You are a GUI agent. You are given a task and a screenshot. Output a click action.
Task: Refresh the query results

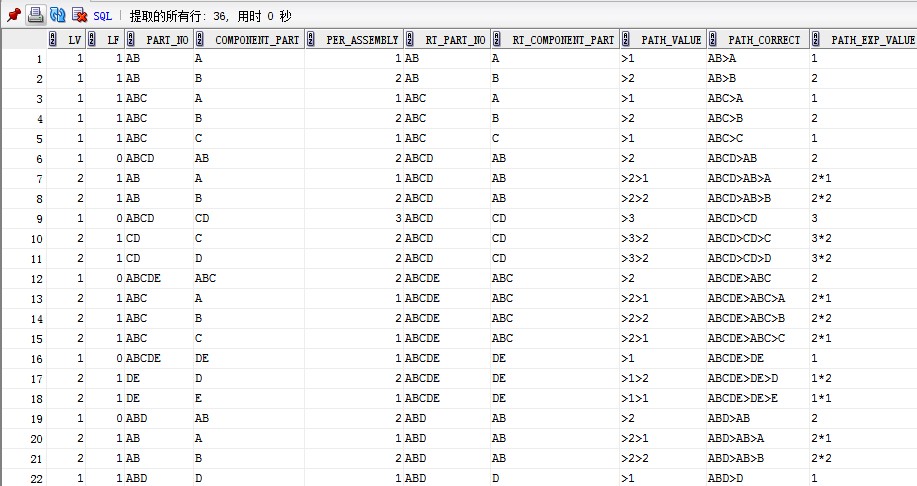(57, 15)
